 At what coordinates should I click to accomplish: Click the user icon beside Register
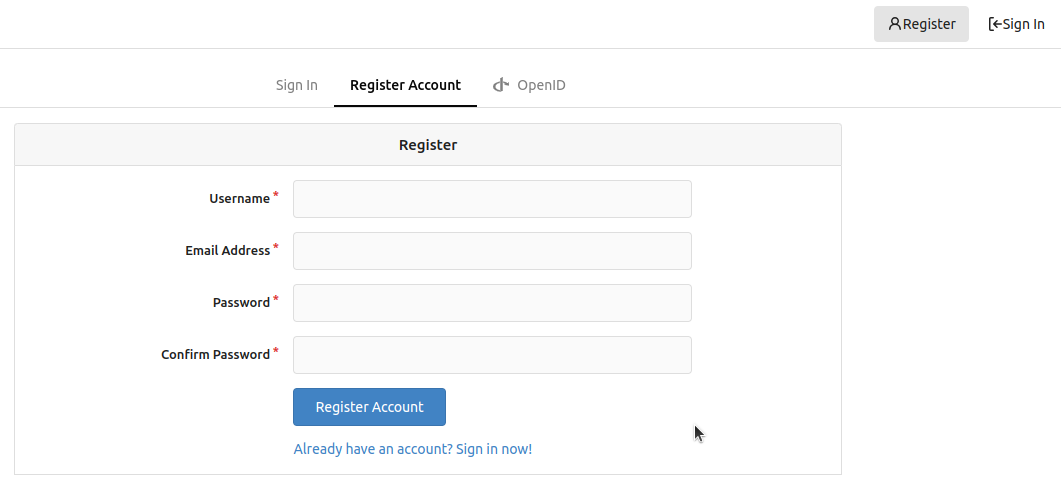895,24
